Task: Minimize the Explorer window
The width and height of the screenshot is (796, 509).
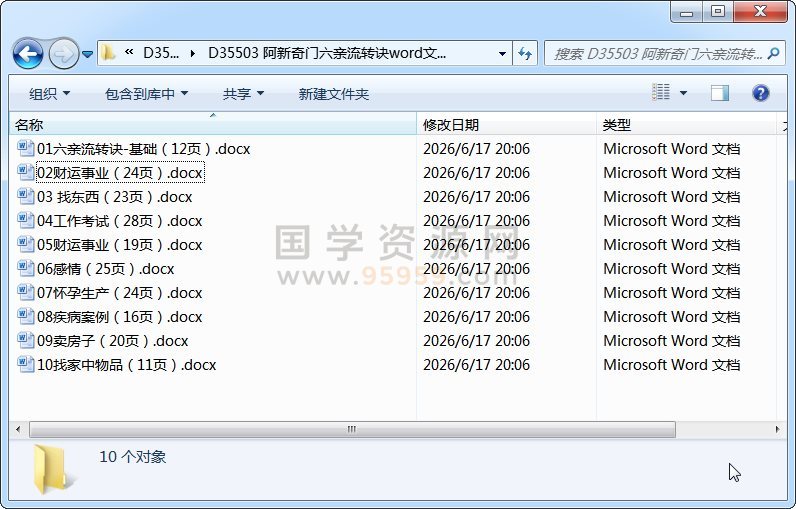Action: [686, 12]
